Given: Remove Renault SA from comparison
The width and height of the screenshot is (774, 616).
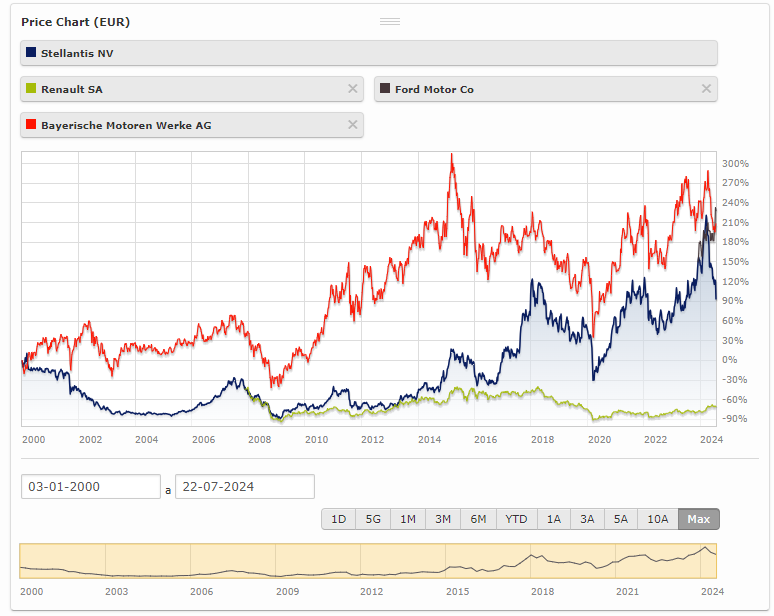Looking at the screenshot, I should [352, 89].
